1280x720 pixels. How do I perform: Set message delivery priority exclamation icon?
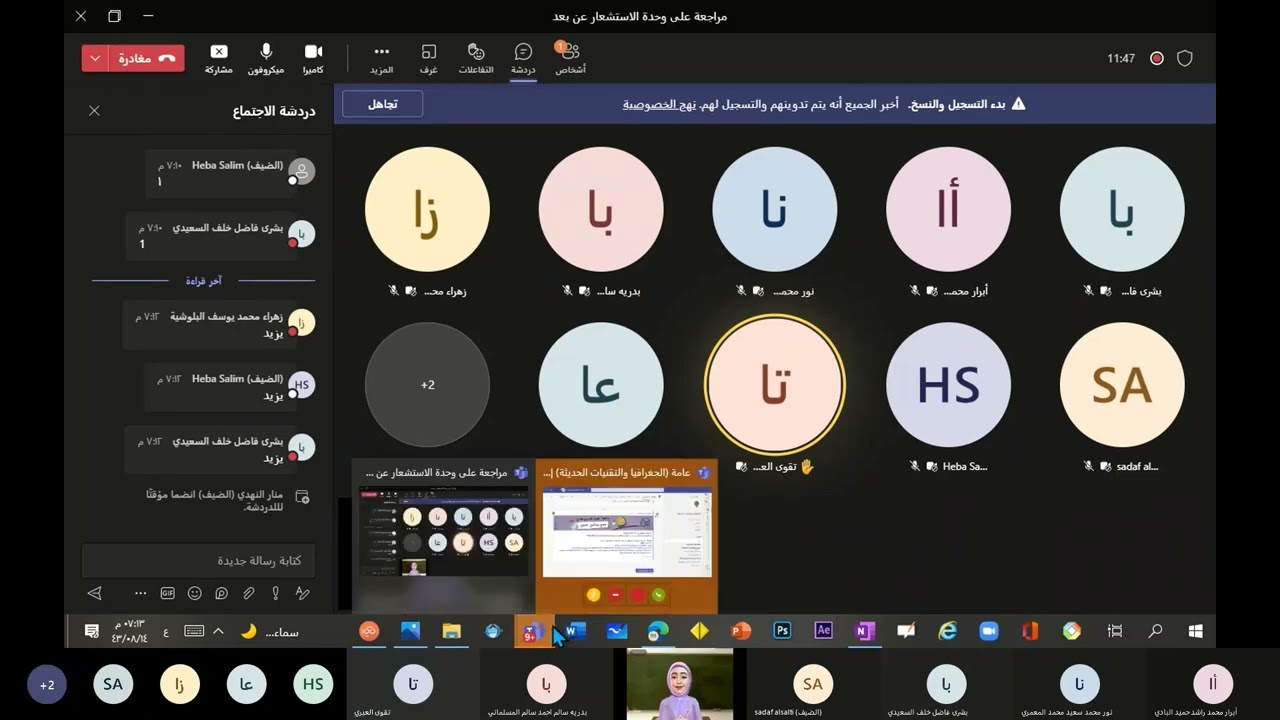point(276,593)
